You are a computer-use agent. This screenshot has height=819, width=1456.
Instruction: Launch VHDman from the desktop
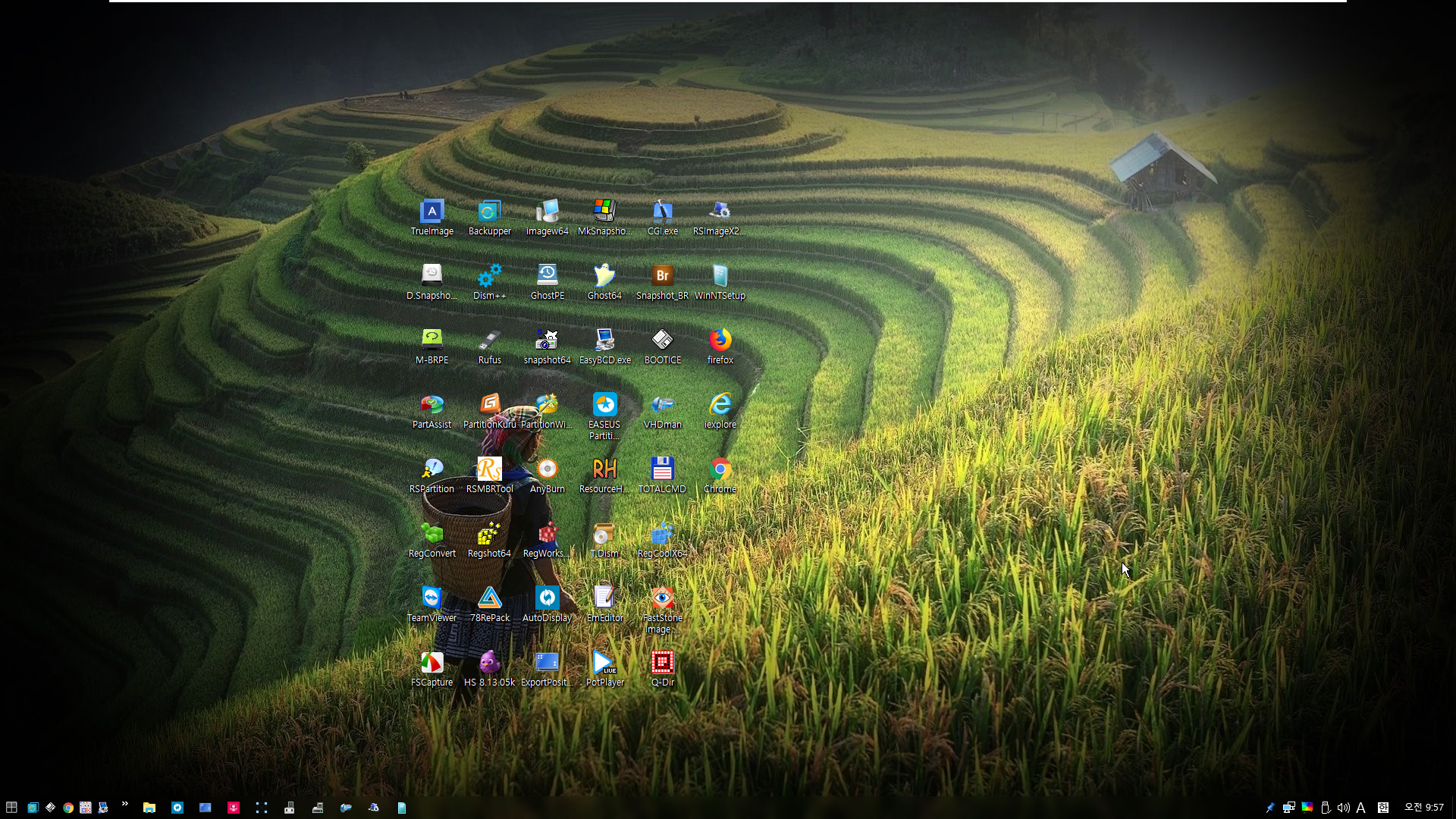coord(662,411)
